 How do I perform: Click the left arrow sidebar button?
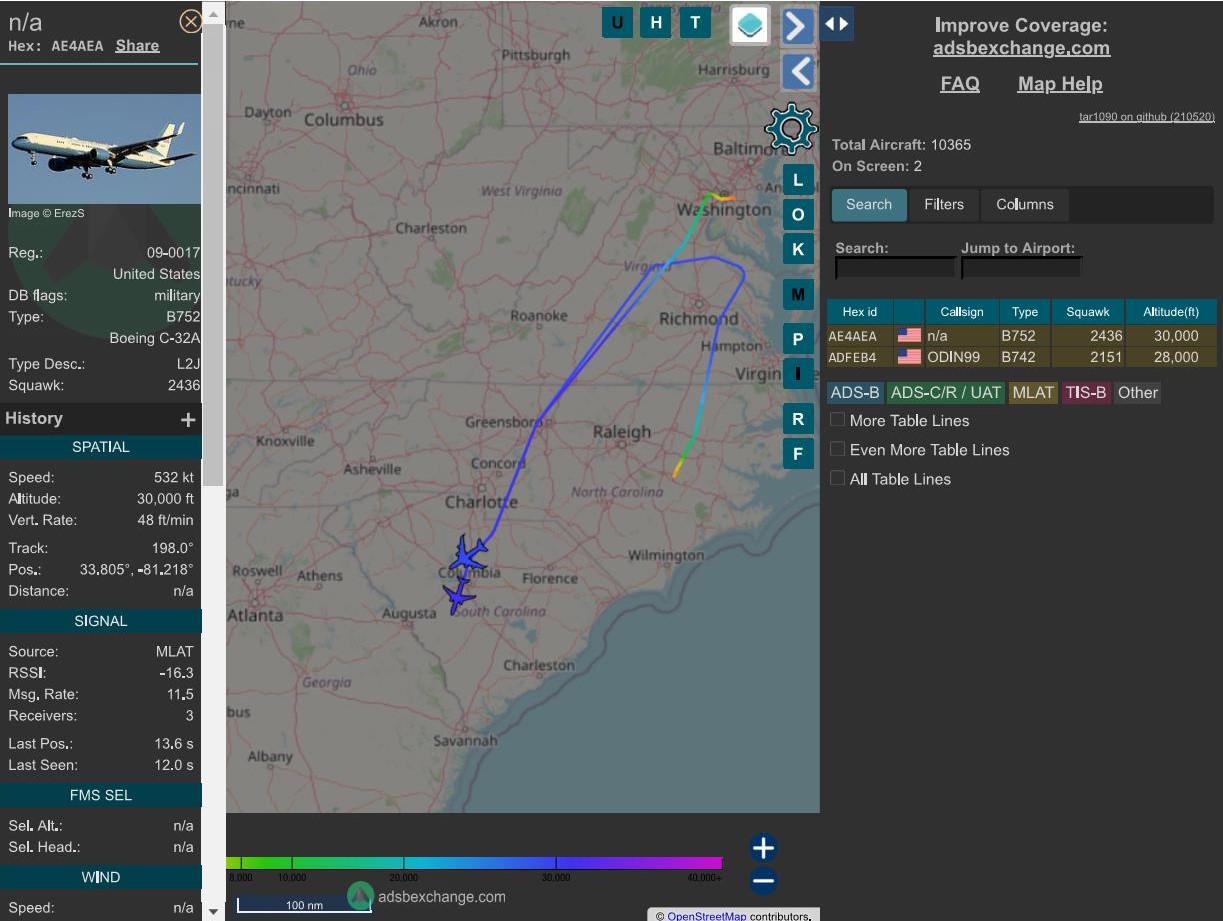point(797,72)
